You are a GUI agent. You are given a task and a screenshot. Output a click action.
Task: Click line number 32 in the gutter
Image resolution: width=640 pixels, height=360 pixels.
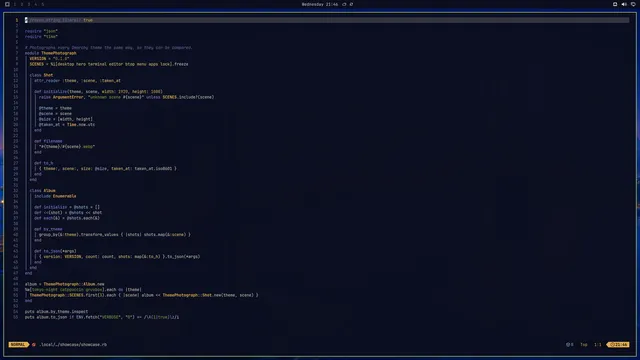click(x=16, y=191)
